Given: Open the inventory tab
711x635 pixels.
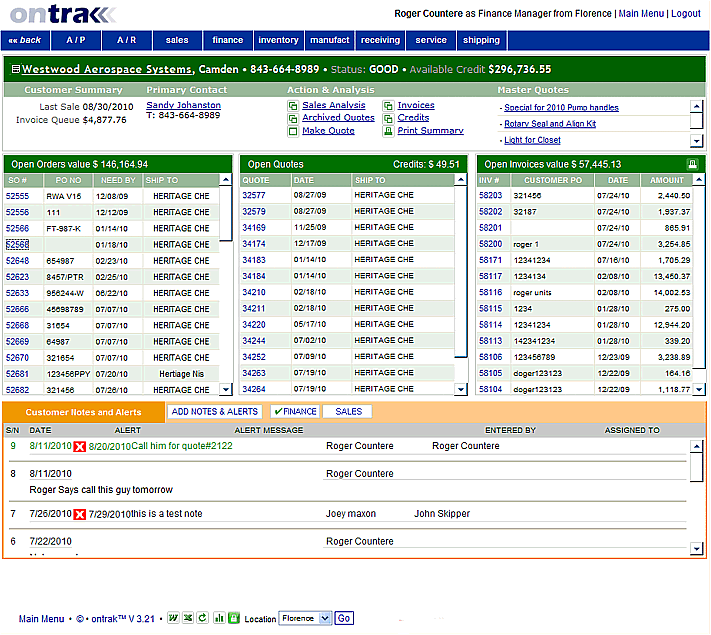Looking at the screenshot, I should coord(278,40).
